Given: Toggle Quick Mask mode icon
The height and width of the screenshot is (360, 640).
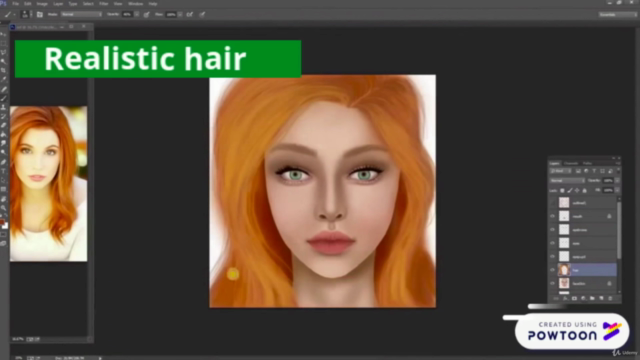Looking at the screenshot, I should [x=4, y=235].
